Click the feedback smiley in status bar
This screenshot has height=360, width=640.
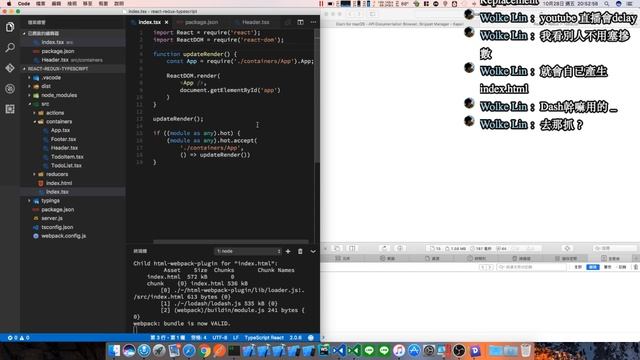pos(311,338)
